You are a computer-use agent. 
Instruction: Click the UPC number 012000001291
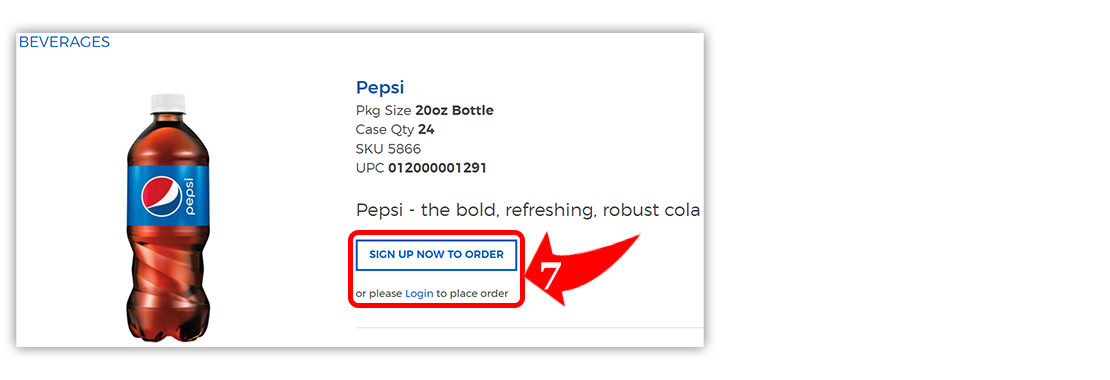437,168
